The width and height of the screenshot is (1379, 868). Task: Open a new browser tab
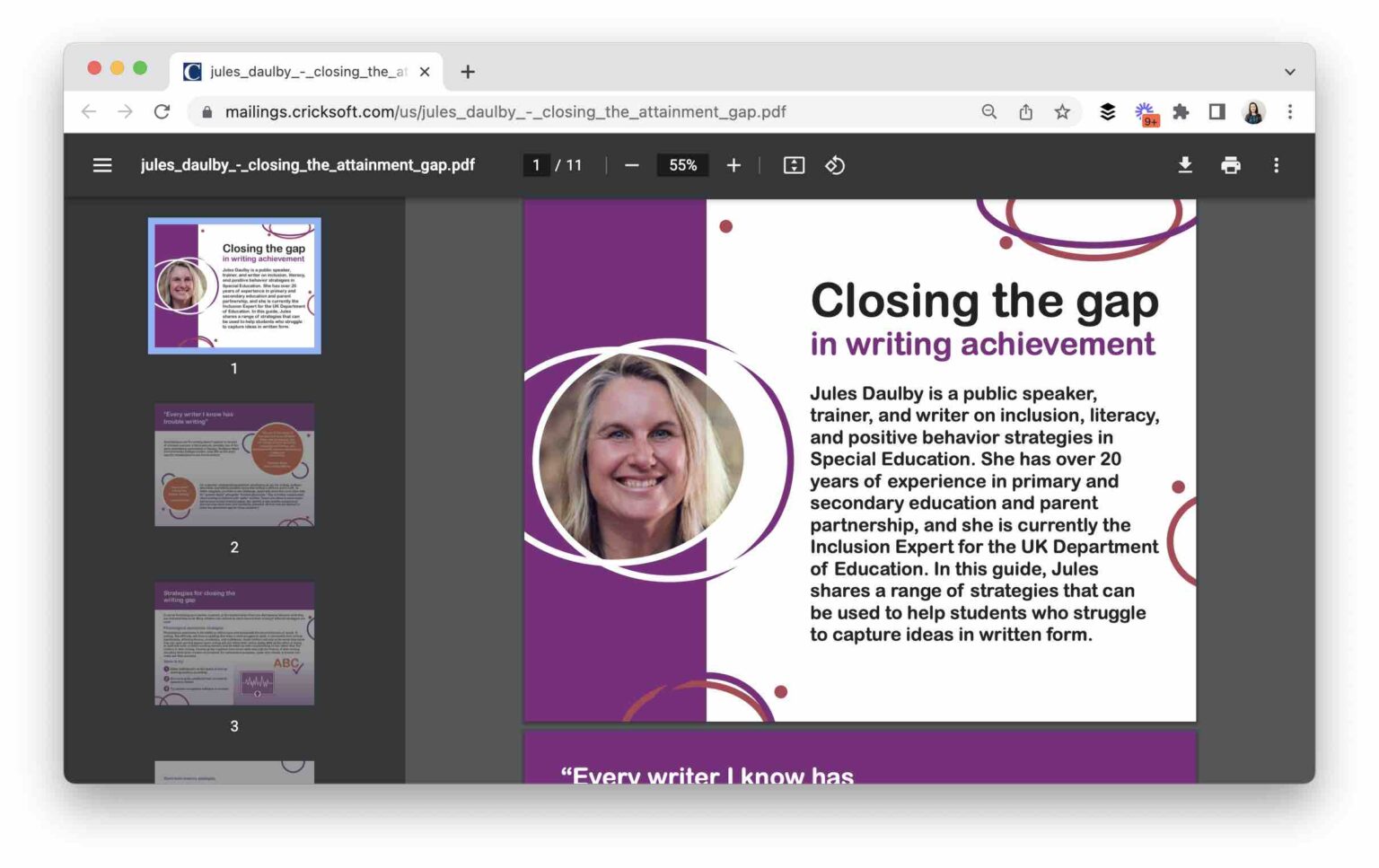pos(467,71)
